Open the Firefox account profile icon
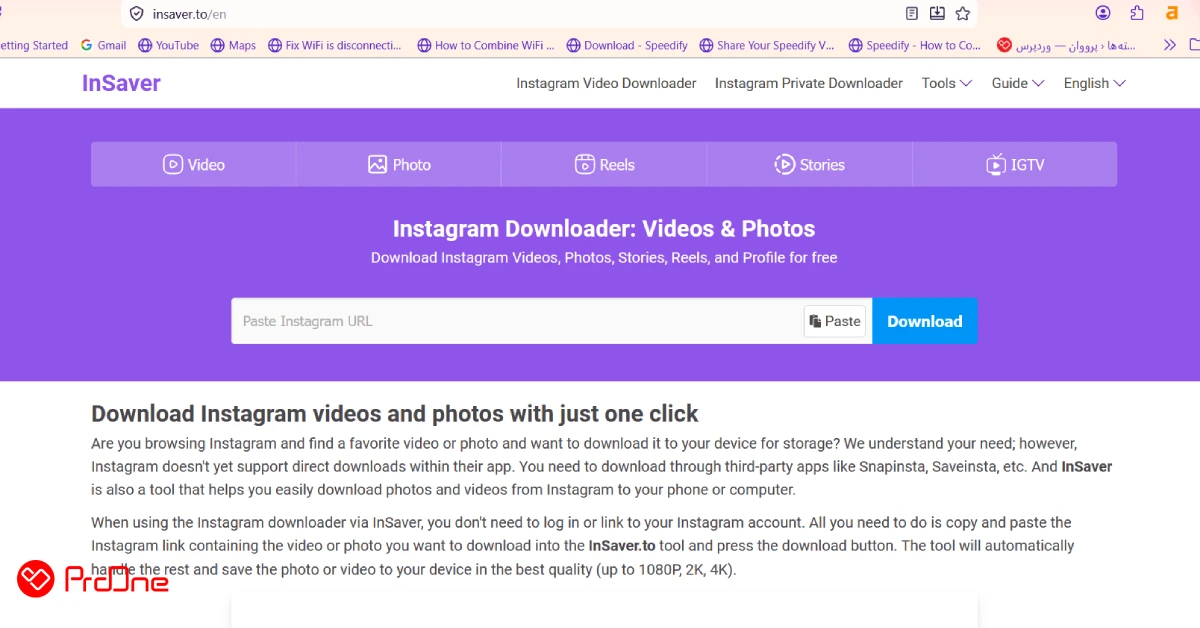Screen dimensions: 1200x628 pos(1103,13)
